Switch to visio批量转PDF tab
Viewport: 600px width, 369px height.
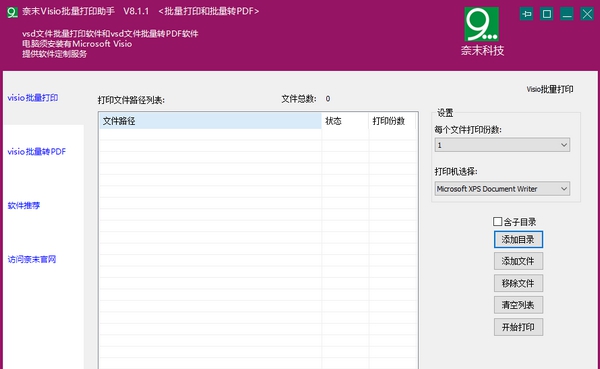37,152
